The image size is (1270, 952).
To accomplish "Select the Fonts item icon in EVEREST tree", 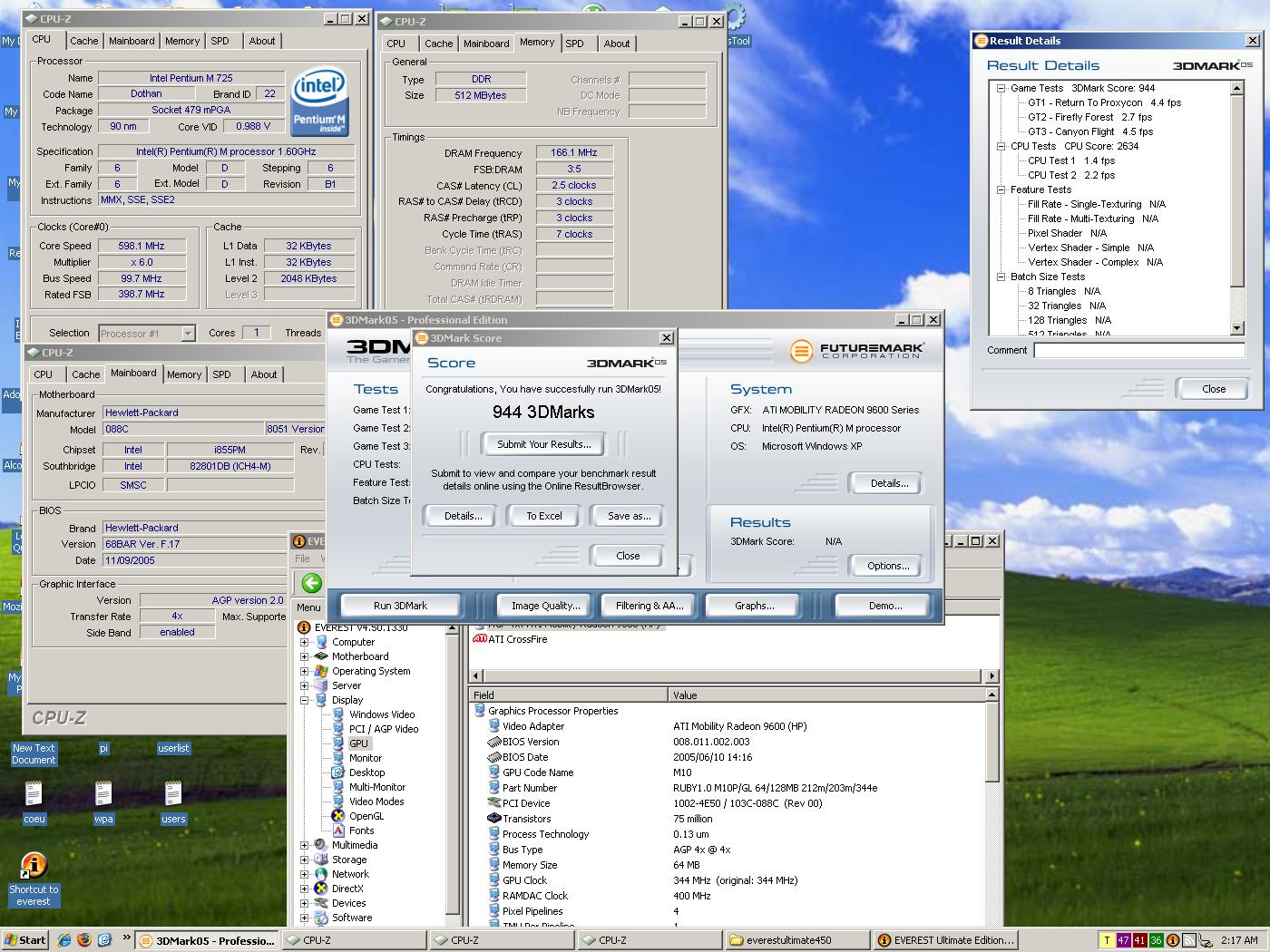I will pos(337,831).
